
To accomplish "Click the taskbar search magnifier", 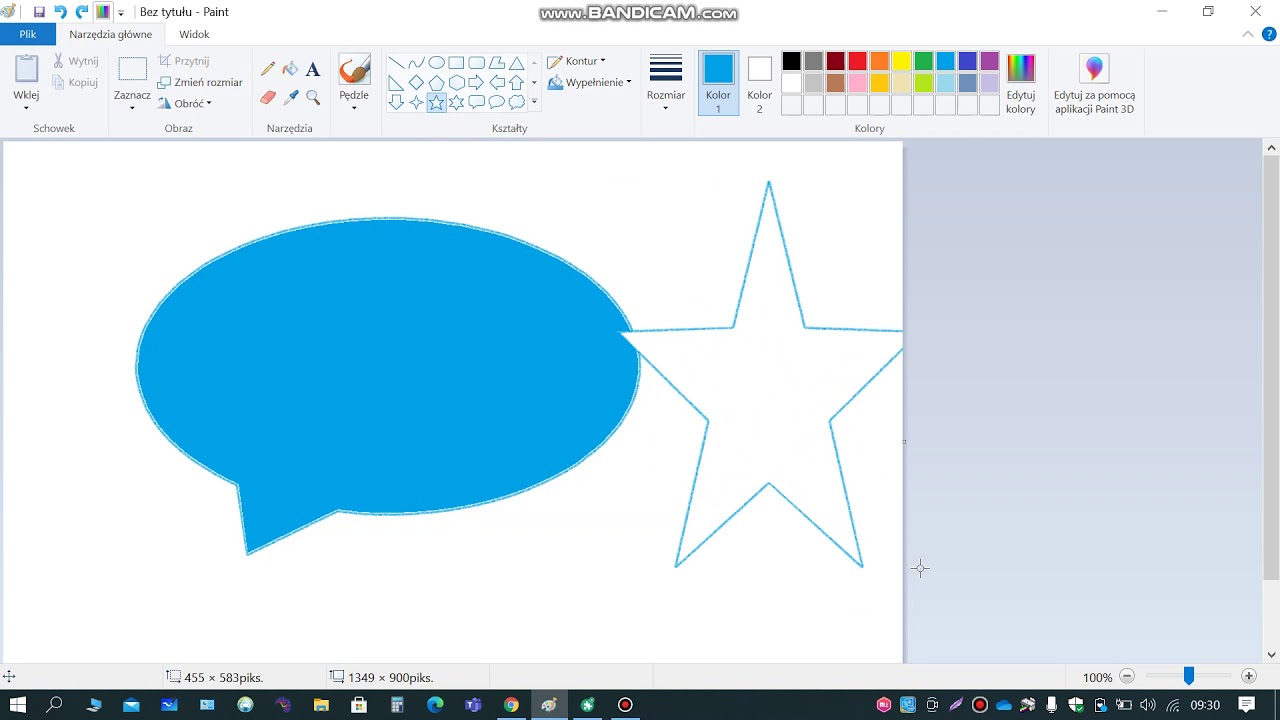I will [55, 705].
